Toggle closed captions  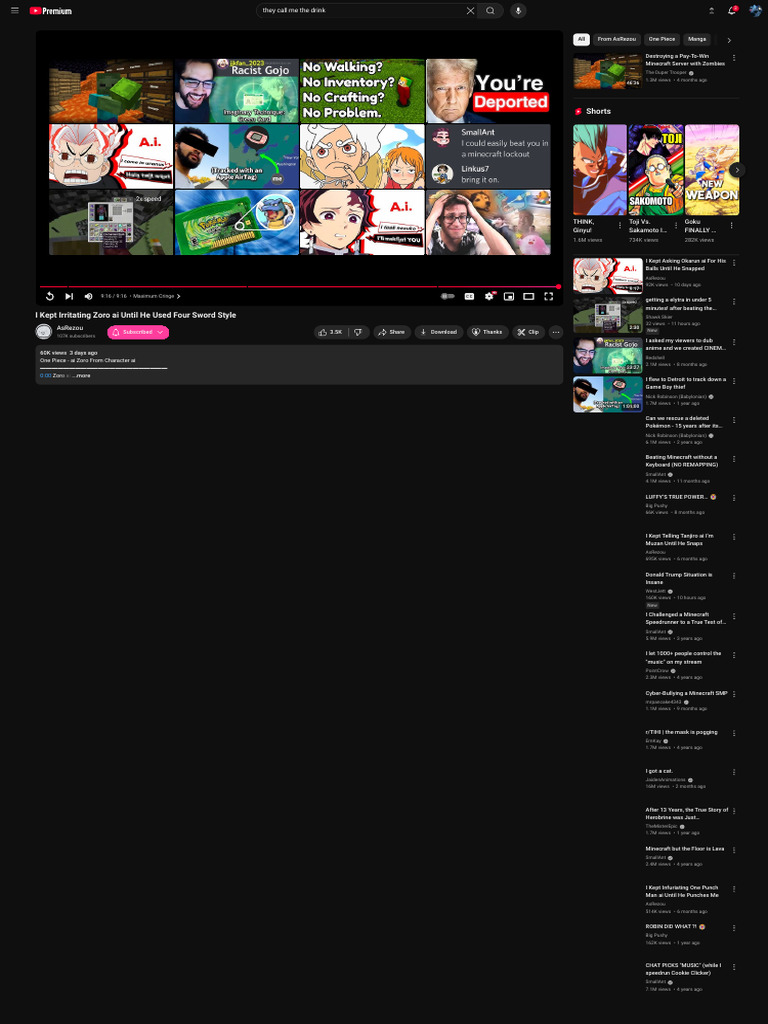pyautogui.click(x=469, y=296)
